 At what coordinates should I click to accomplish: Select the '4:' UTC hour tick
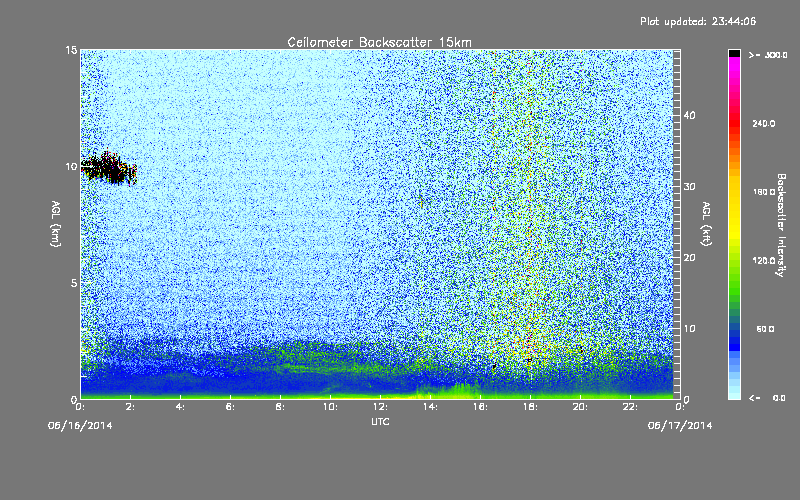[181, 407]
